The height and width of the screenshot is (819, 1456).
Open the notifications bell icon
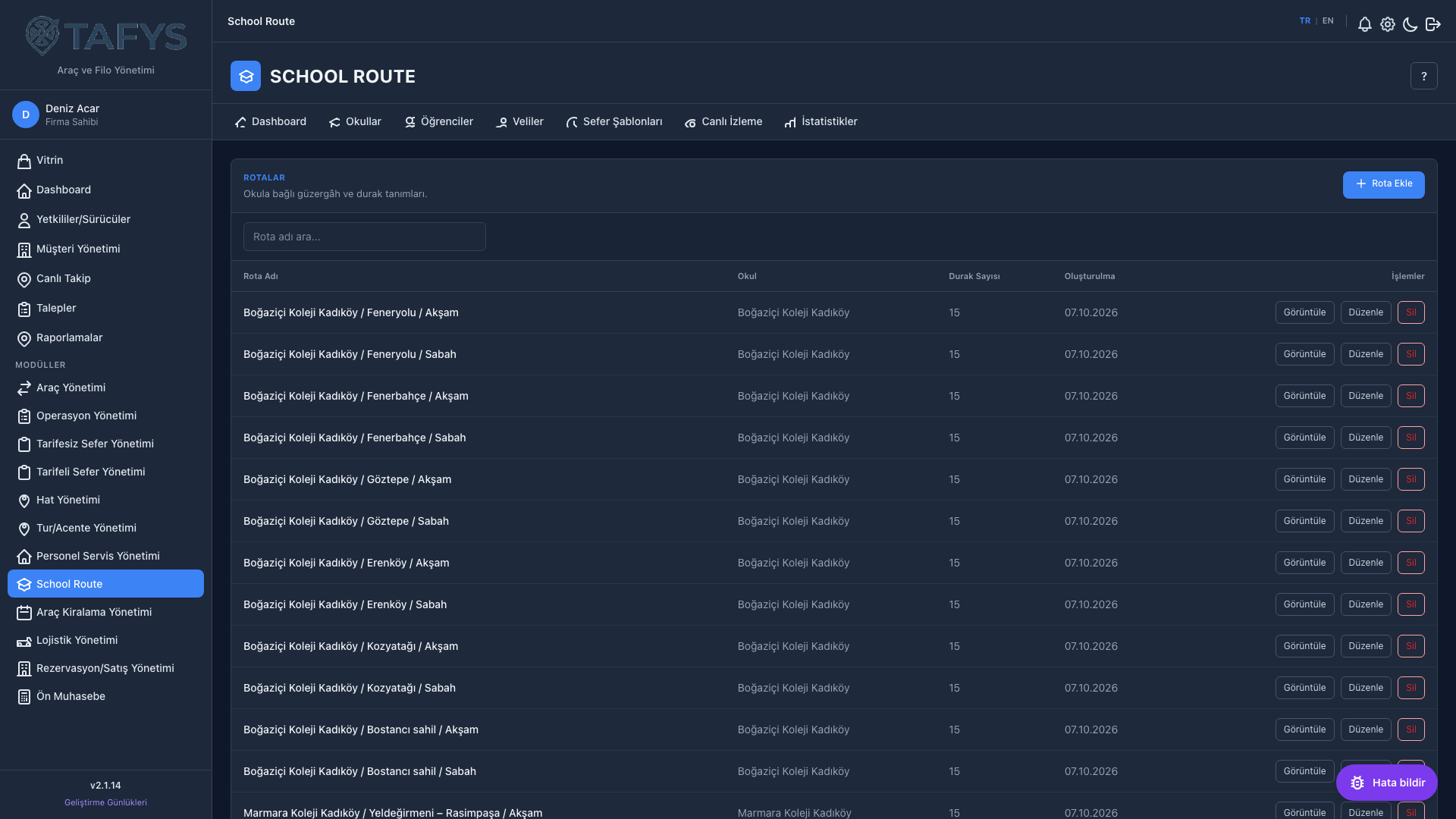[1365, 24]
